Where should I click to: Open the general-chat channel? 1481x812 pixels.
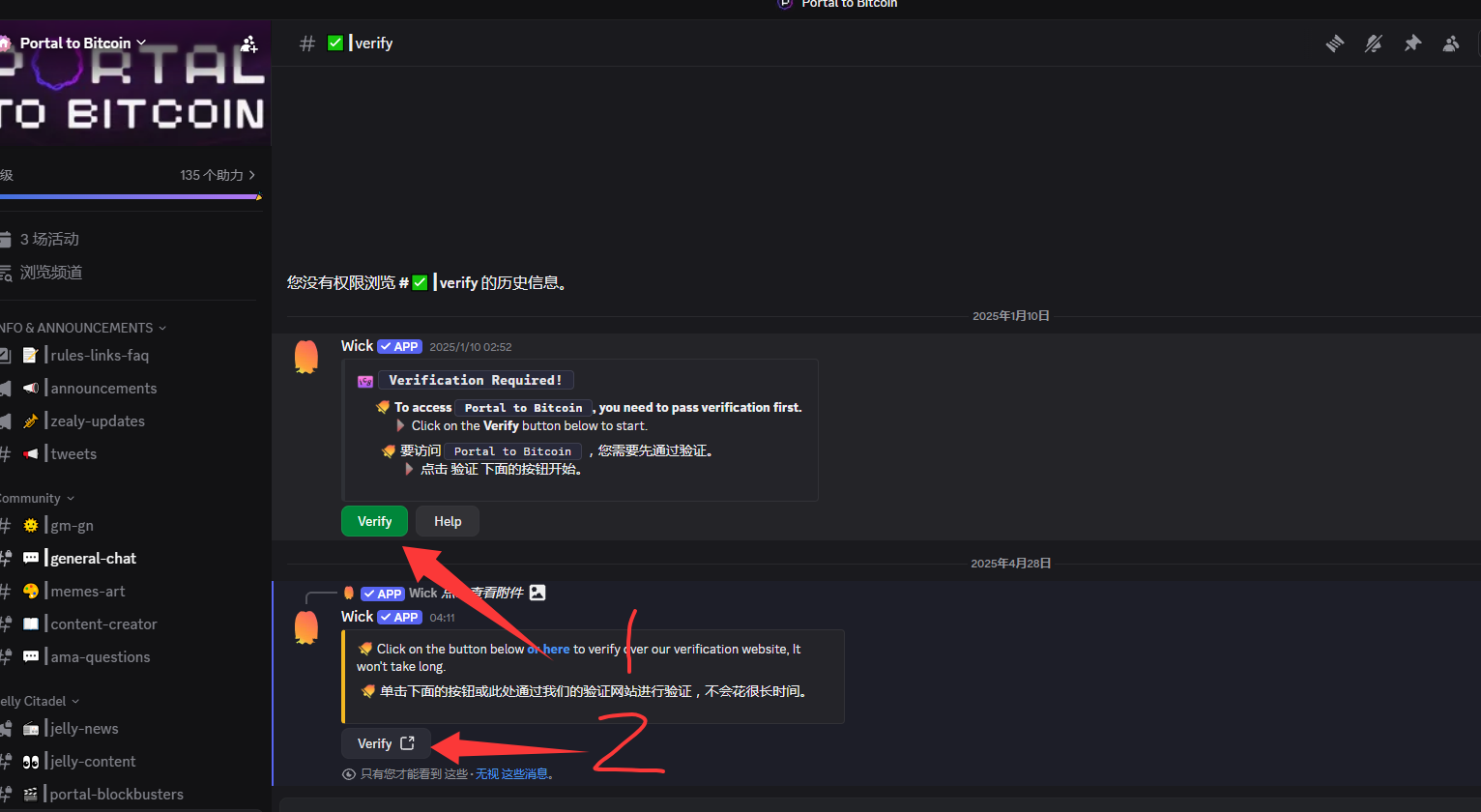tap(93, 559)
